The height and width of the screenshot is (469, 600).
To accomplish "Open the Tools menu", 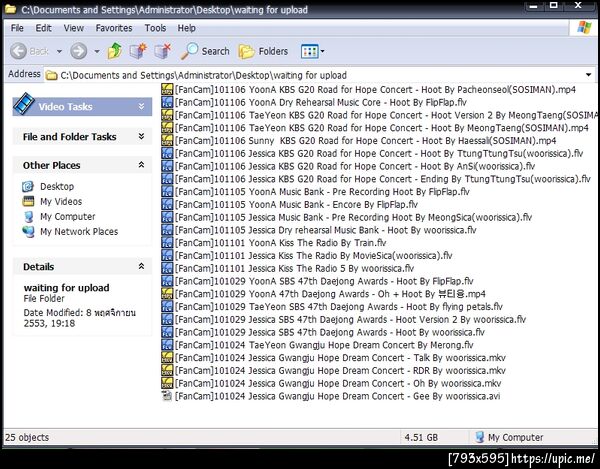I will 155,28.
